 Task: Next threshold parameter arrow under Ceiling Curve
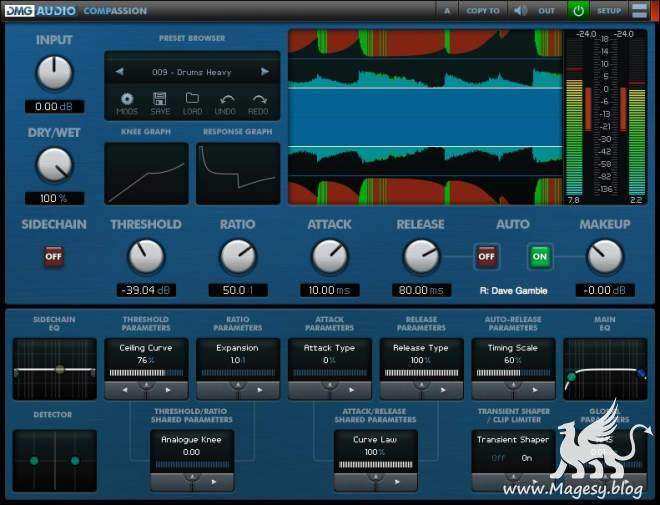168,390
